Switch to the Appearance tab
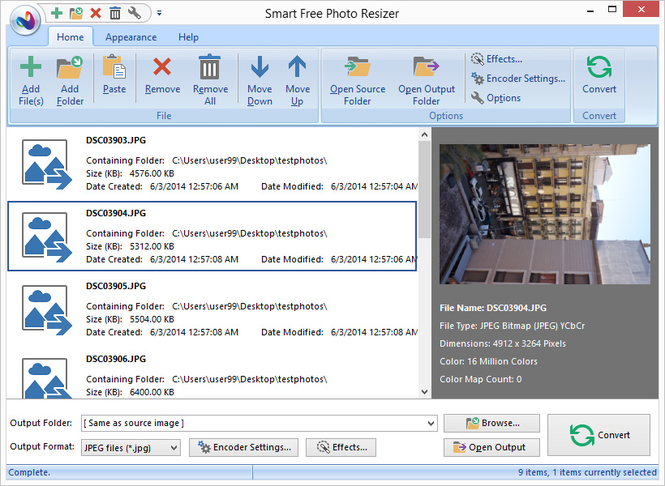Image resolution: width=665 pixels, height=486 pixels. (131, 37)
